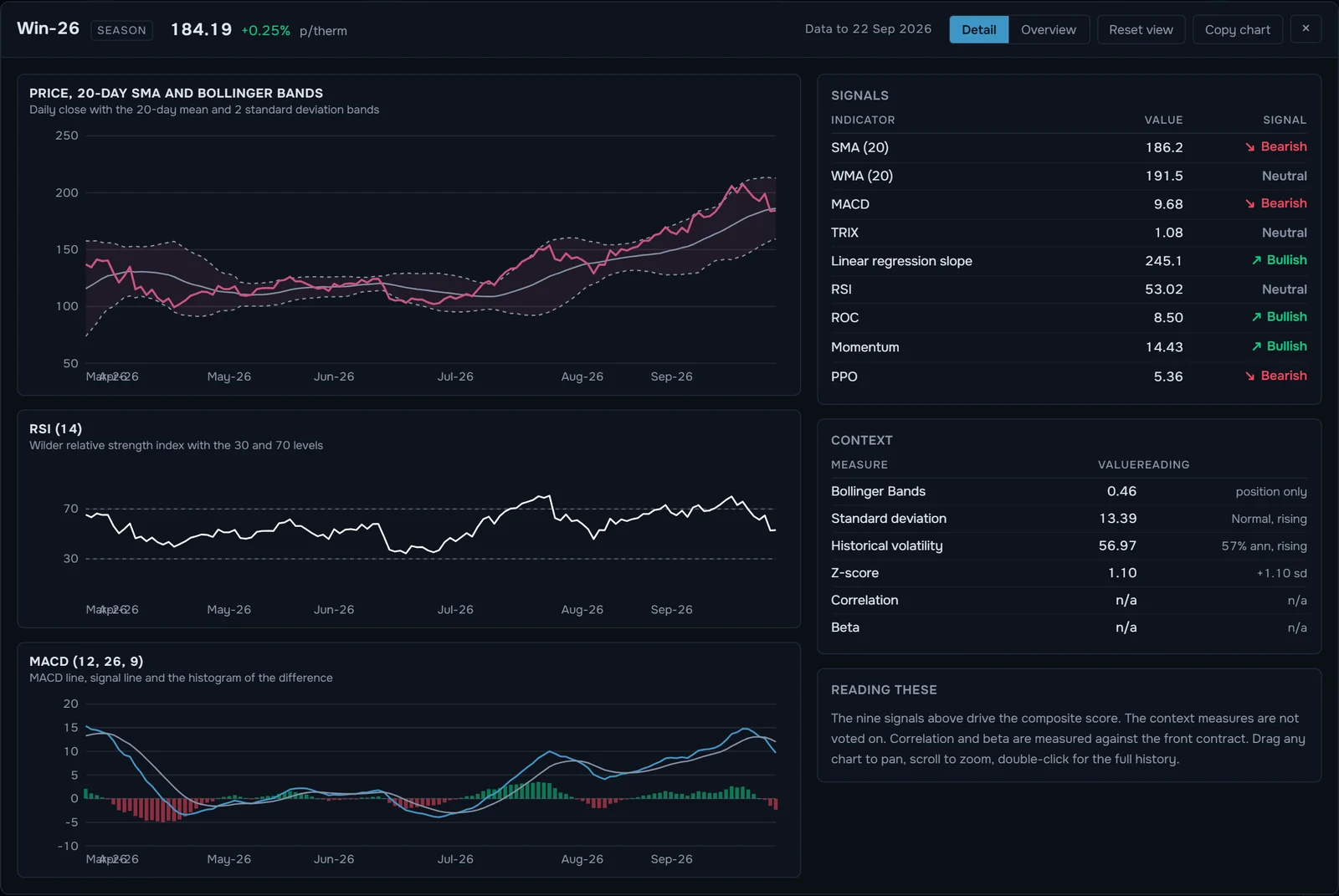Click the price value 184.19 in header

pos(201,29)
